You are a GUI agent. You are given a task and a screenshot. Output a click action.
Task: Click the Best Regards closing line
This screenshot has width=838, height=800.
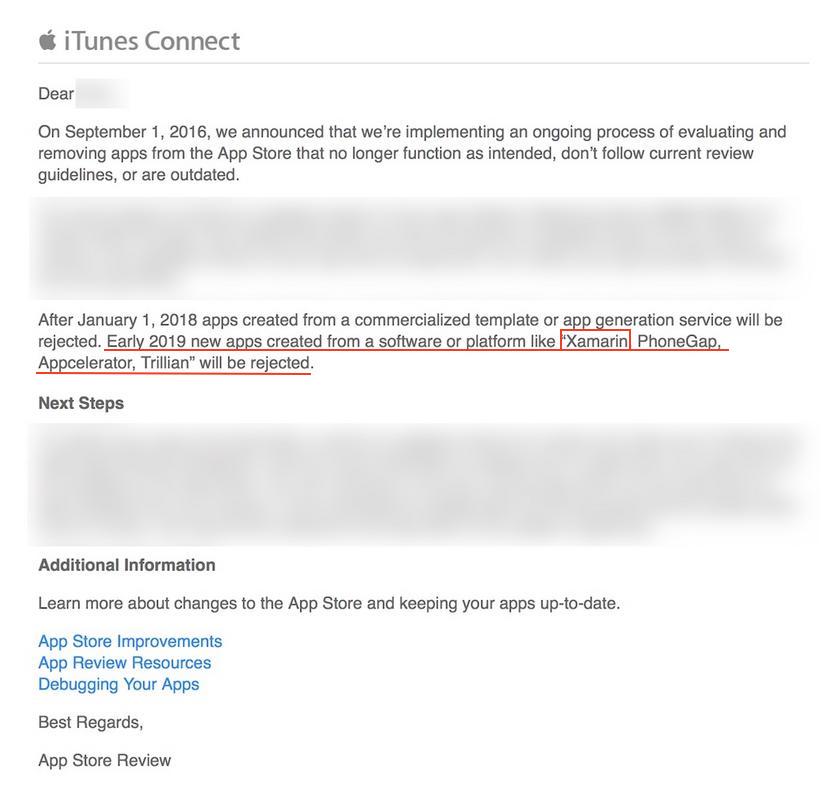(90, 722)
